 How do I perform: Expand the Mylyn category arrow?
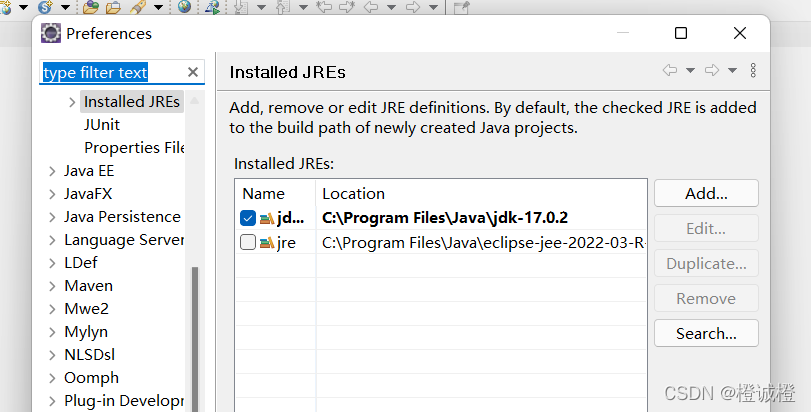coord(52,332)
